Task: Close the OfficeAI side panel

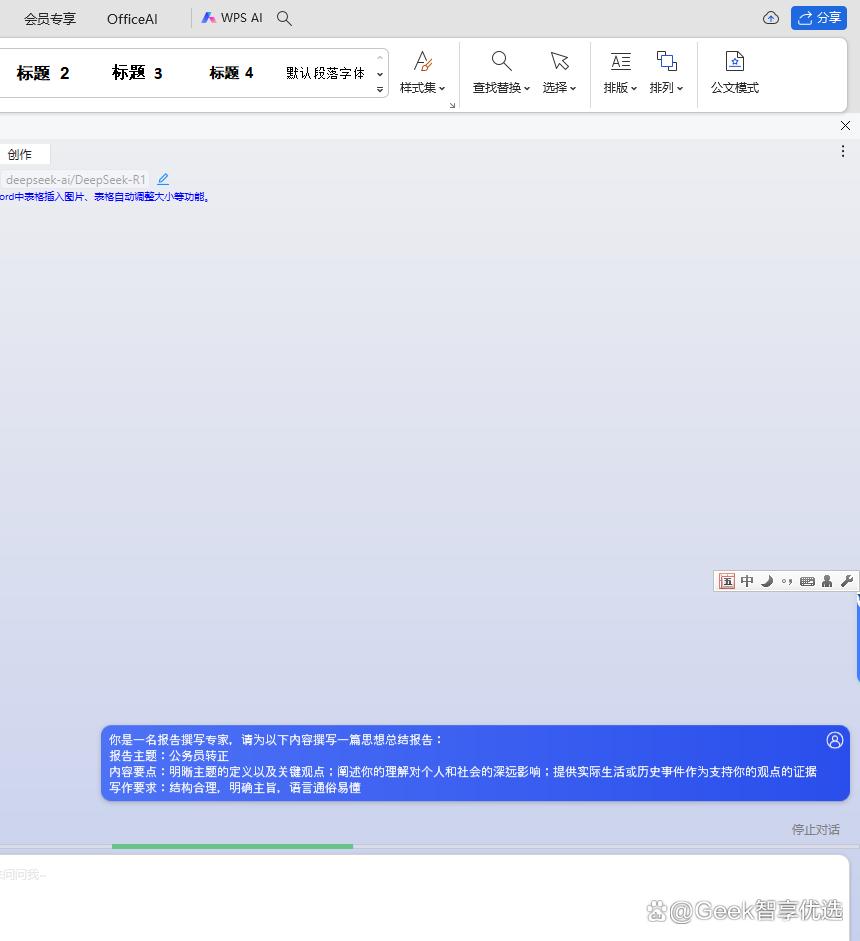Action: 845,125
